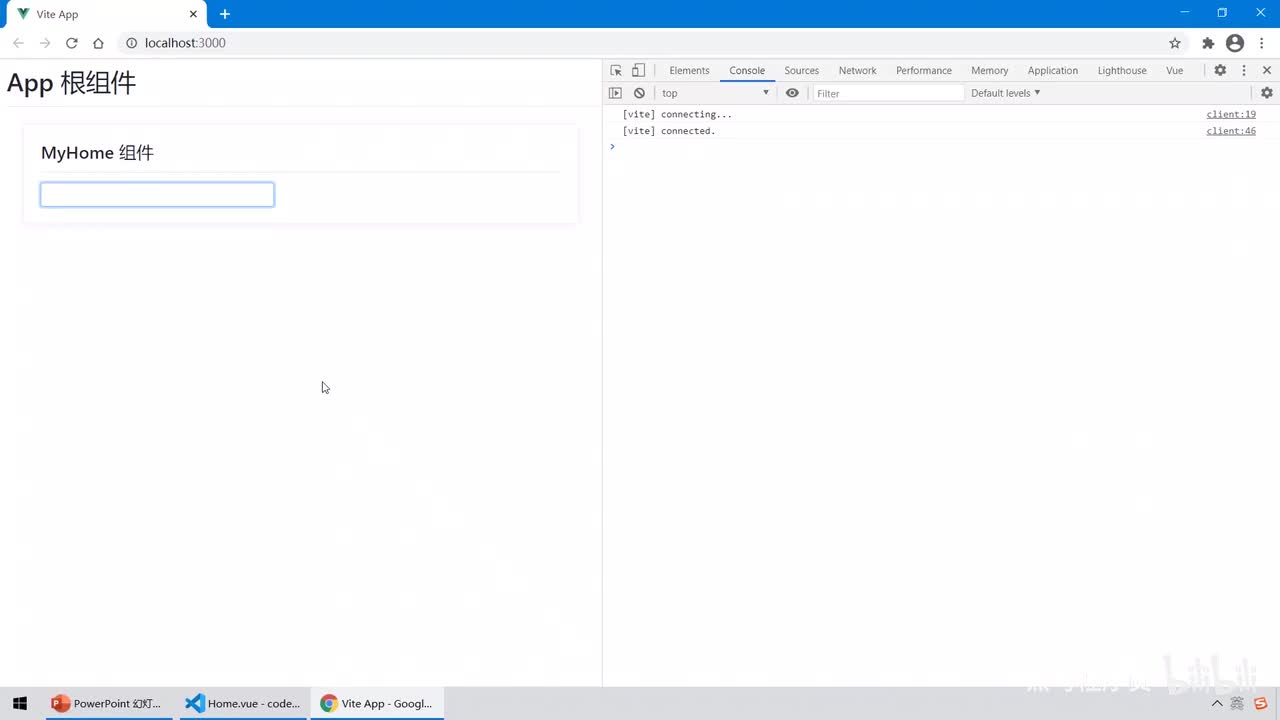The image size is (1280, 720).
Task: Click the console Filter input
Action: click(x=888, y=93)
